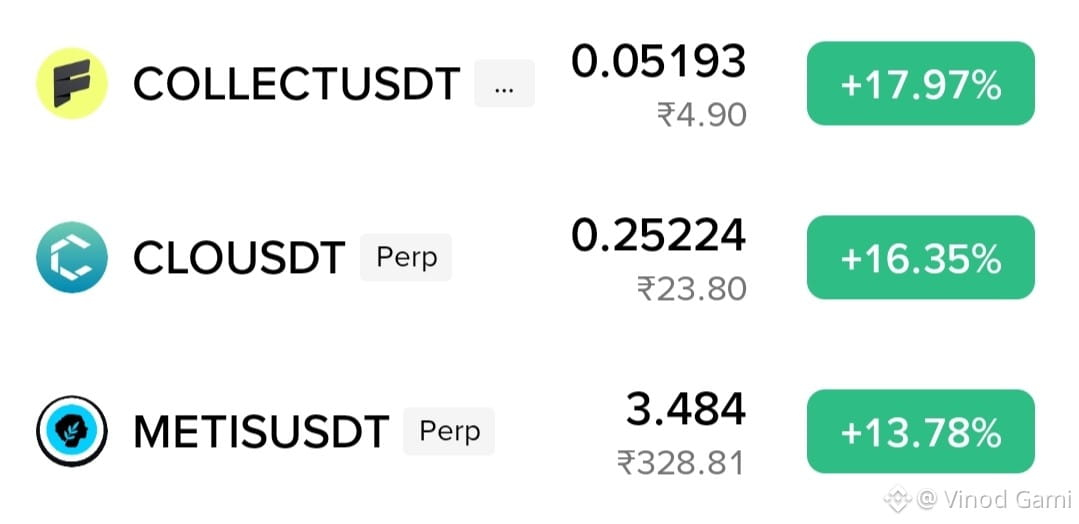Screen dimensions: 1079x524
Task: Tap the ₹4.90 rupee price
Action: pyautogui.click(x=702, y=115)
